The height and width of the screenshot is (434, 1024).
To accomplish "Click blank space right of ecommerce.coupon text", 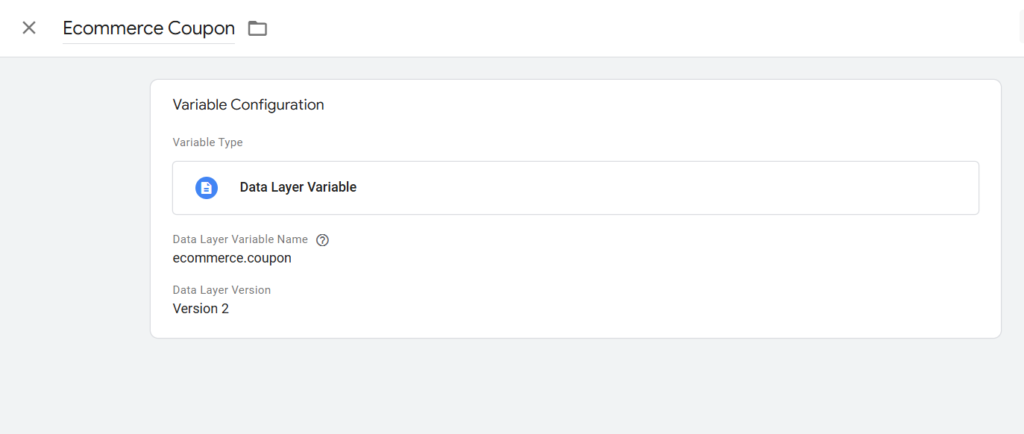I will [x=620, y=258].
